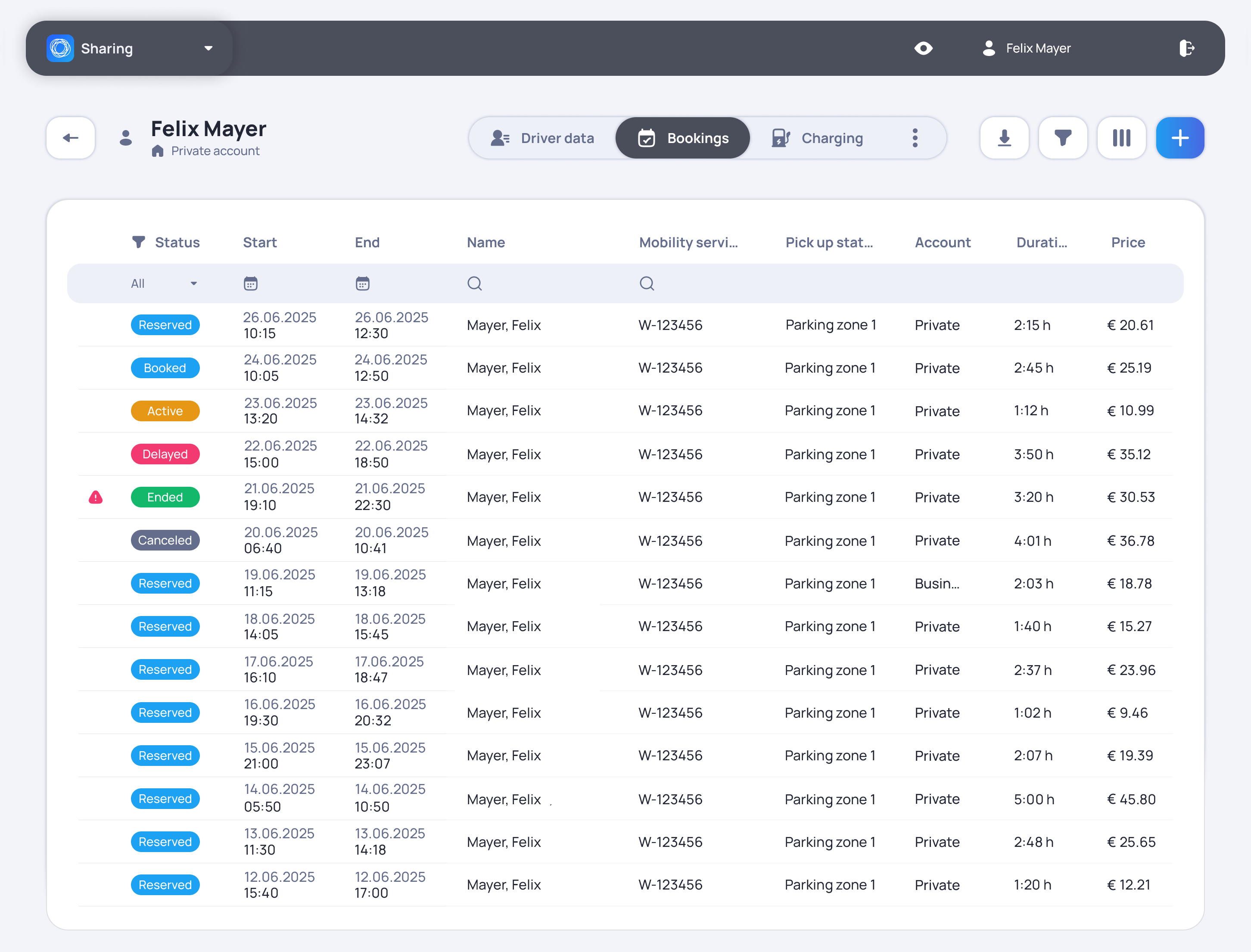Add a new booking with plus button
1251x952 pixels.
click(1180, 138)
